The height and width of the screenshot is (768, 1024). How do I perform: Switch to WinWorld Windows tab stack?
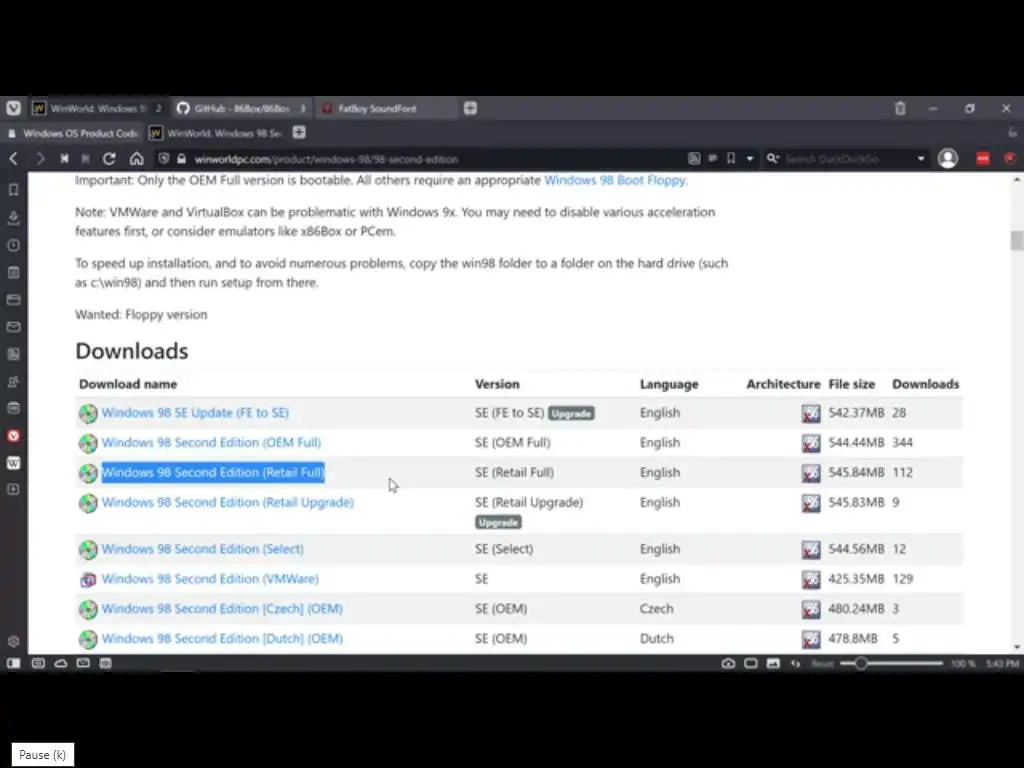(97, 108)
